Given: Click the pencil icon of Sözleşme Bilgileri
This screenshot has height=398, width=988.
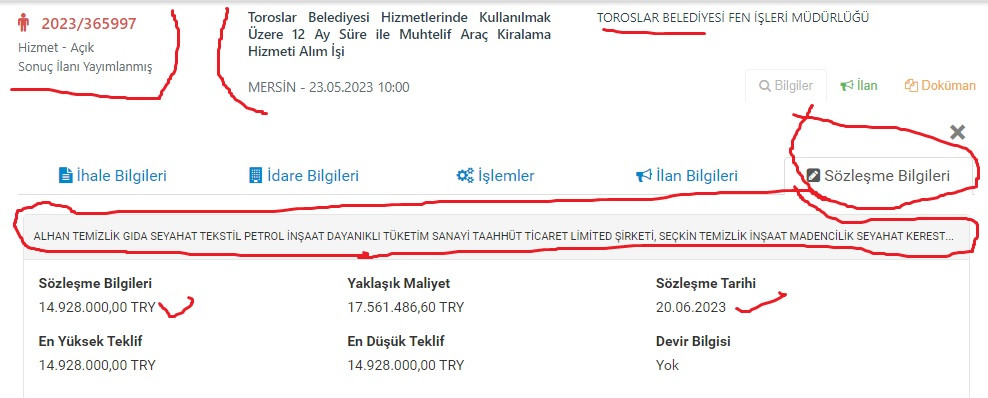Looking at the screenshot, I should coord(813,176).
